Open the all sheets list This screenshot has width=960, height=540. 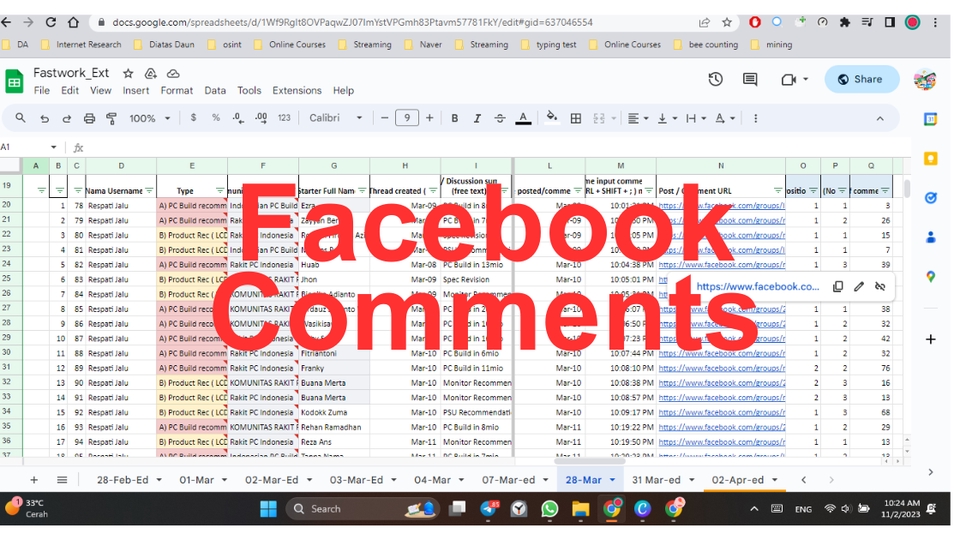62,480
